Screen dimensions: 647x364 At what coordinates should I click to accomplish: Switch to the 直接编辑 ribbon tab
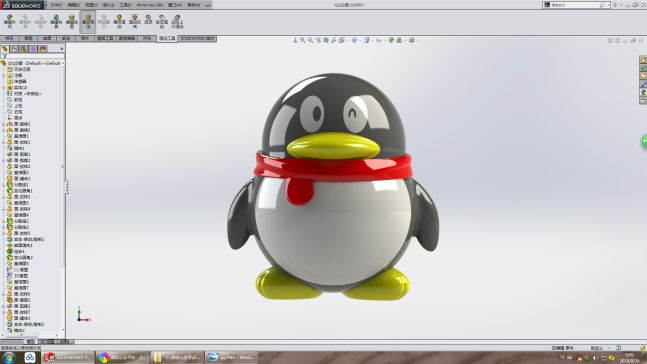[127, 38]
